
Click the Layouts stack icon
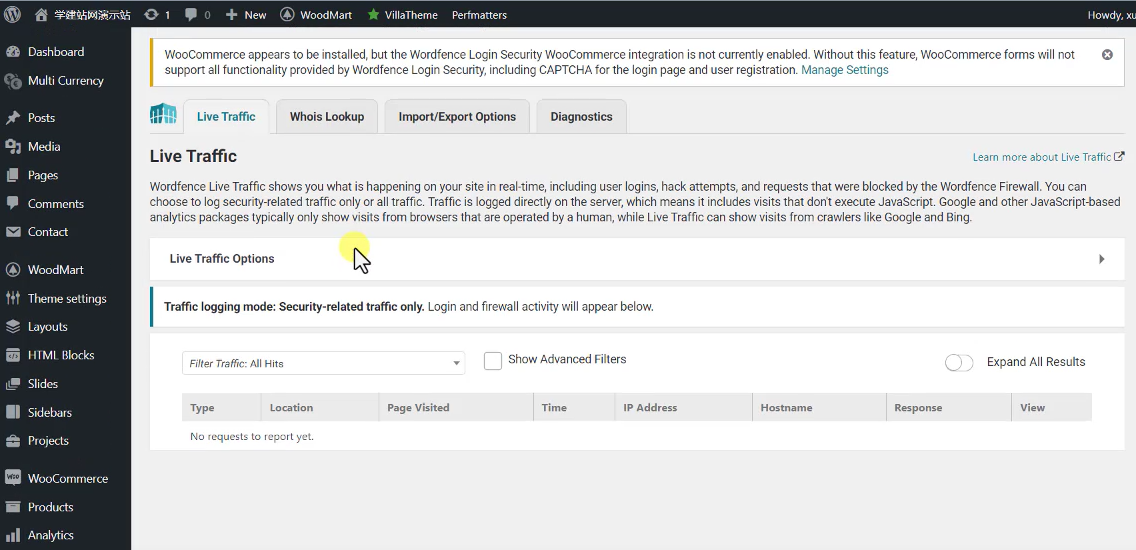pos(12,327)
